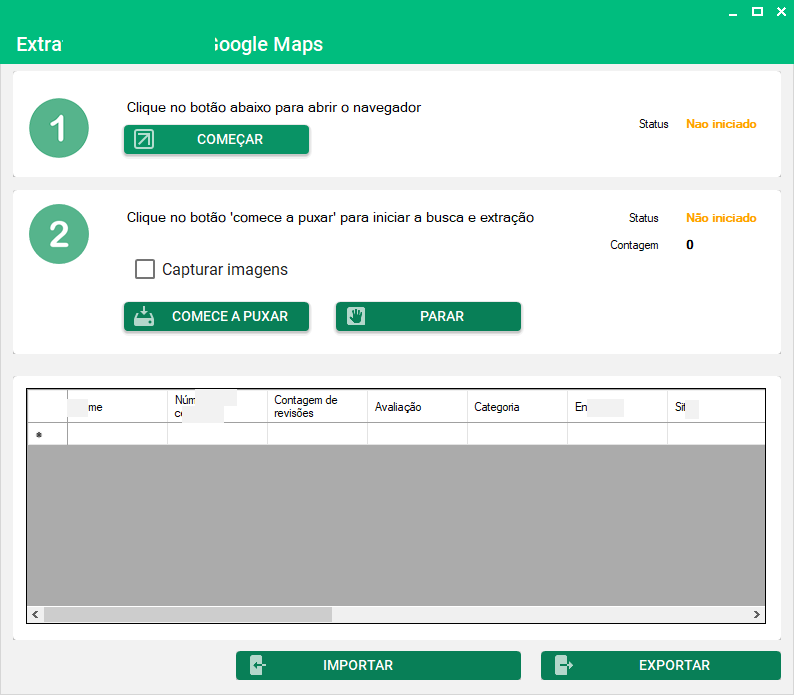The height and width of the screenshot is (695, 794).
Task: Enable the Capturar imagens checkbox
Action: point(145,269)
